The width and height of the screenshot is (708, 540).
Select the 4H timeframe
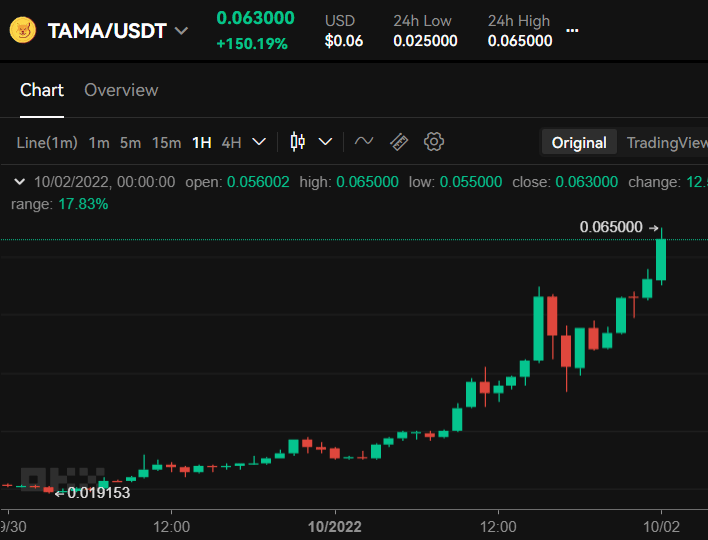coord(231,142)
